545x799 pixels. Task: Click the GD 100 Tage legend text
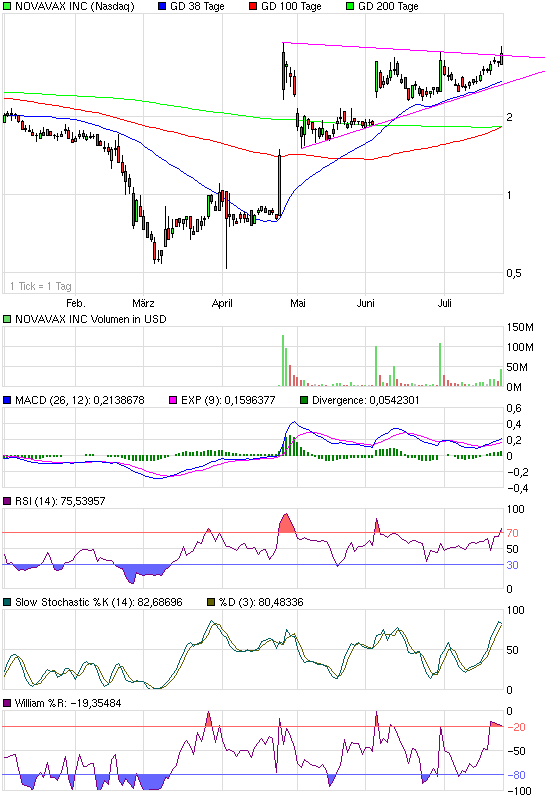[x=291, y=7]
